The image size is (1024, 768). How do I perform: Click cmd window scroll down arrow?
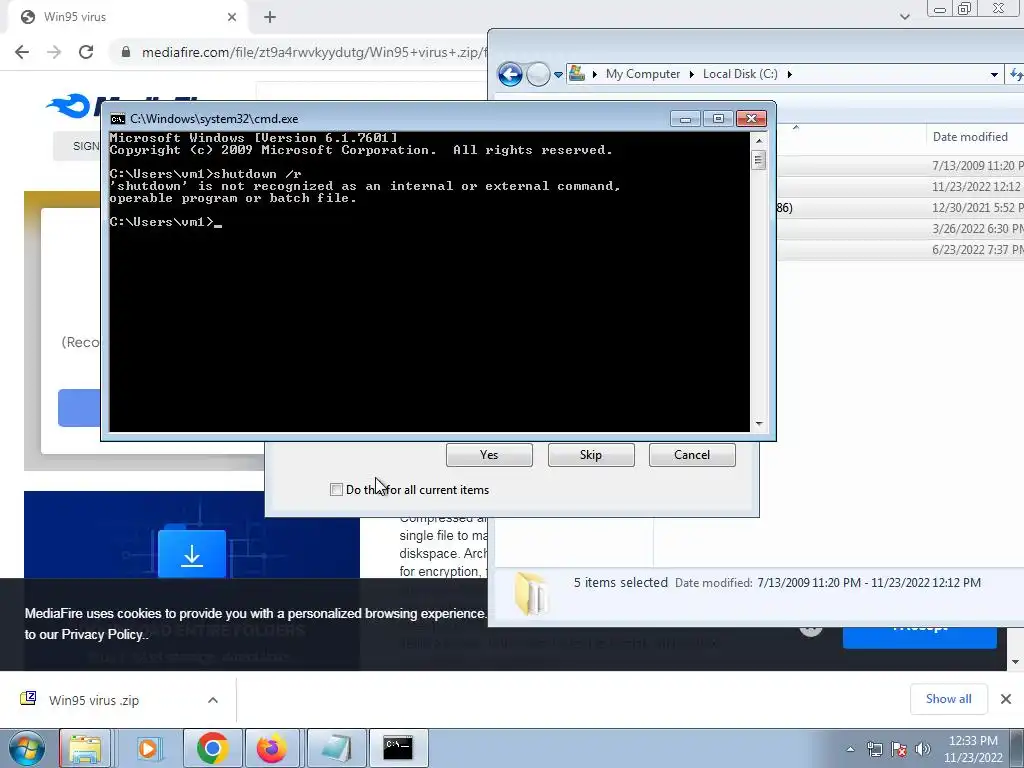click(758, 424)
